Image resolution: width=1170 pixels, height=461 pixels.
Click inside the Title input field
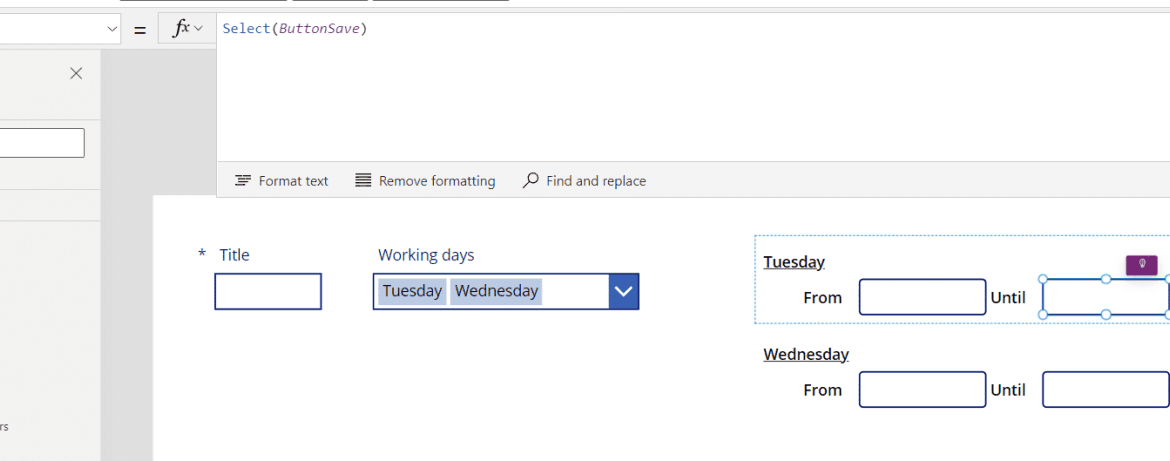coord(268,291)
